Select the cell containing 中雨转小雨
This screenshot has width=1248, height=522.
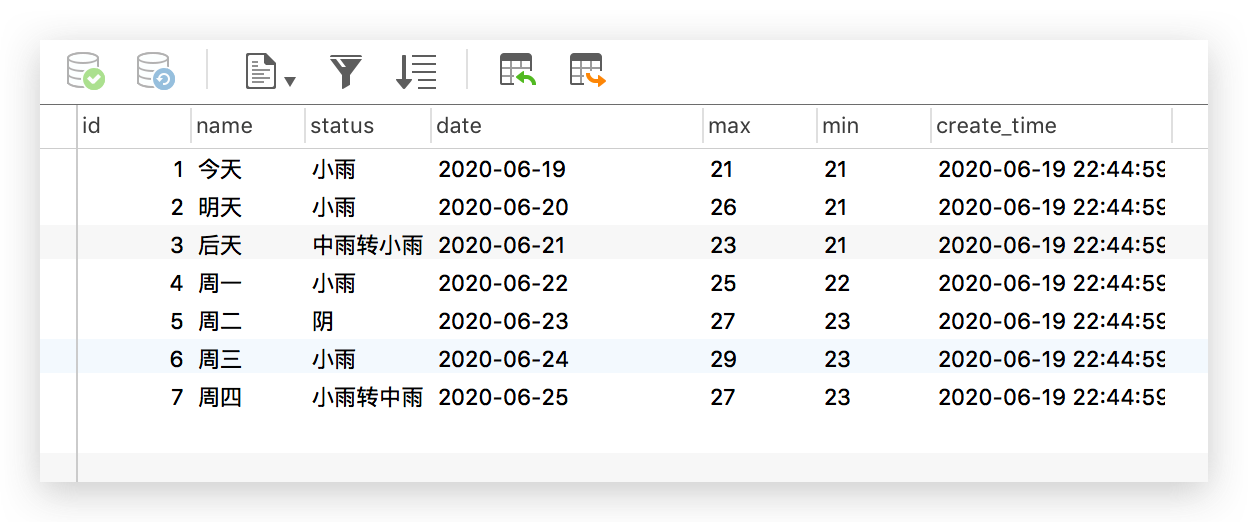(x=368, y=245)
